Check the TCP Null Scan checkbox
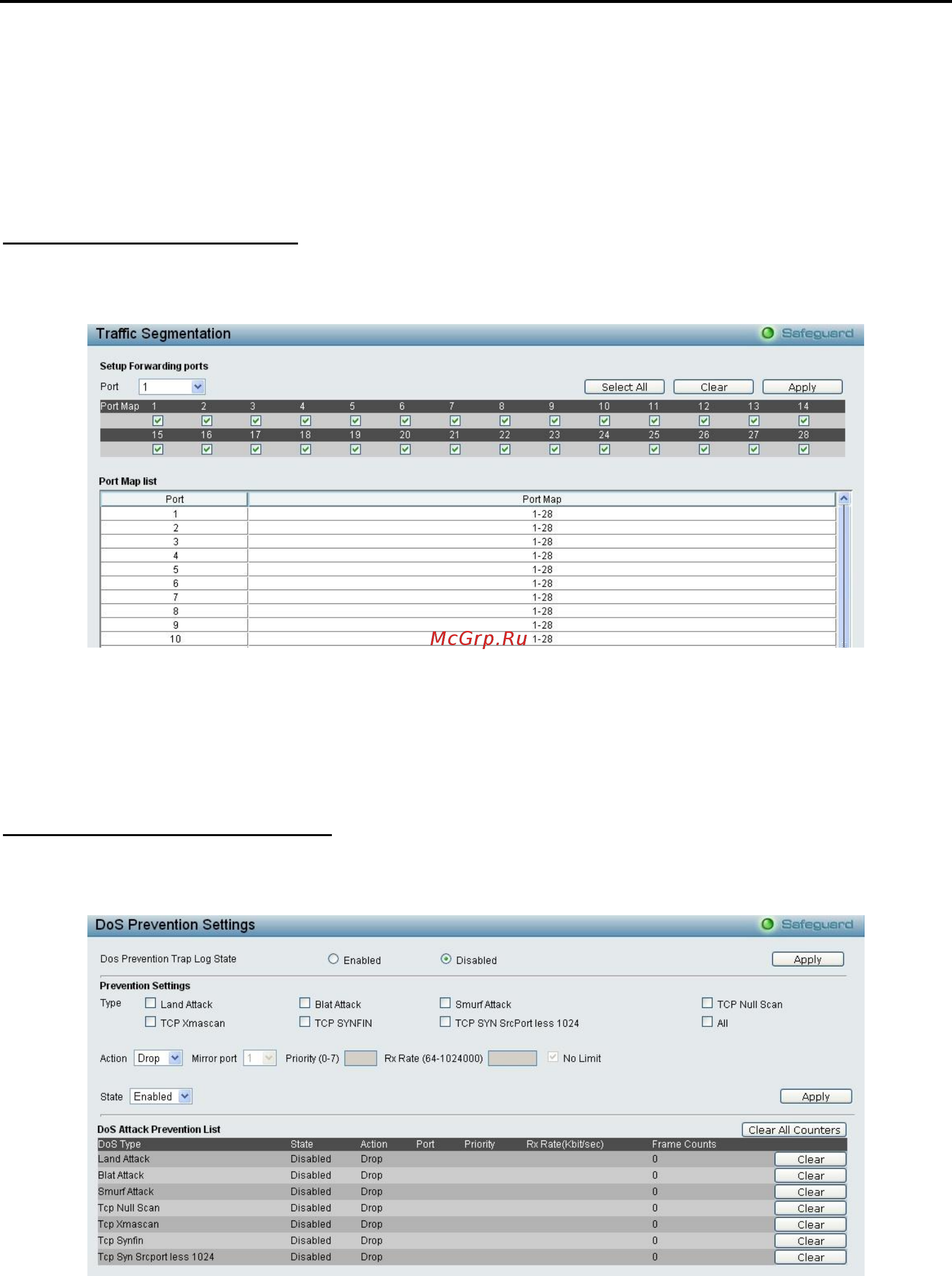This screenshot has width=952, height=1276. 707,1003
